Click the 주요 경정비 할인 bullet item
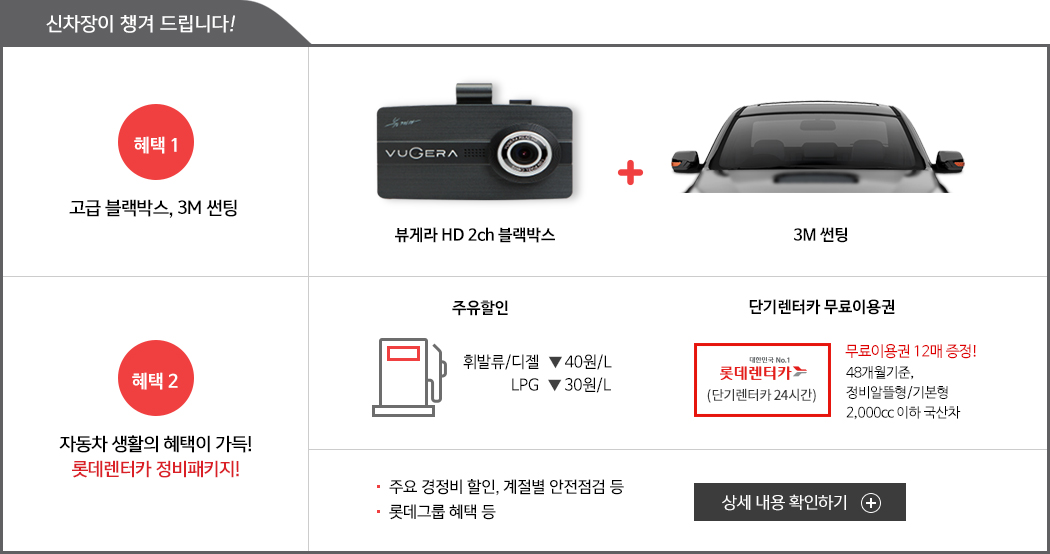 506,486
